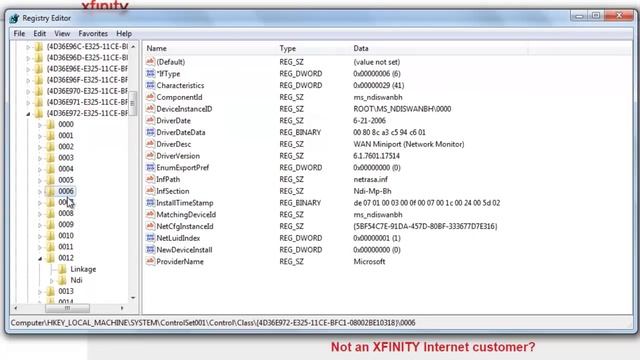Click the string icon beside ProviderName
Viewport: 640px width, 360px height.
[151, 261]
